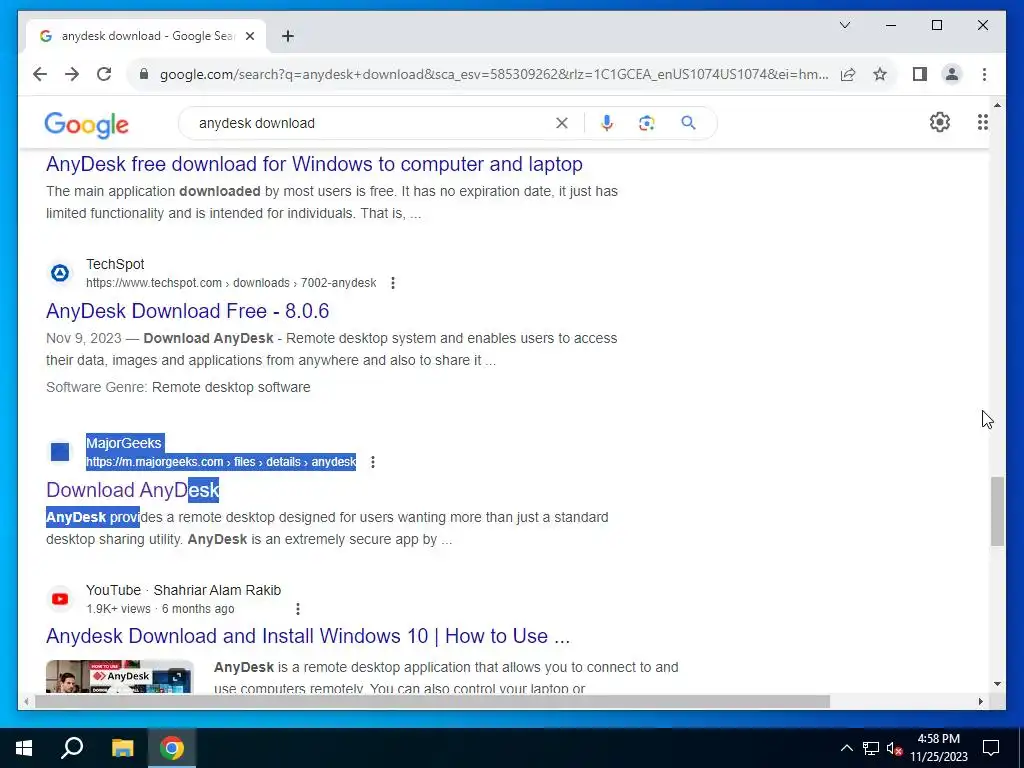Click the 'Nov 9, 2023' date text
This screenshot has width=1024, height=768.
84,338
